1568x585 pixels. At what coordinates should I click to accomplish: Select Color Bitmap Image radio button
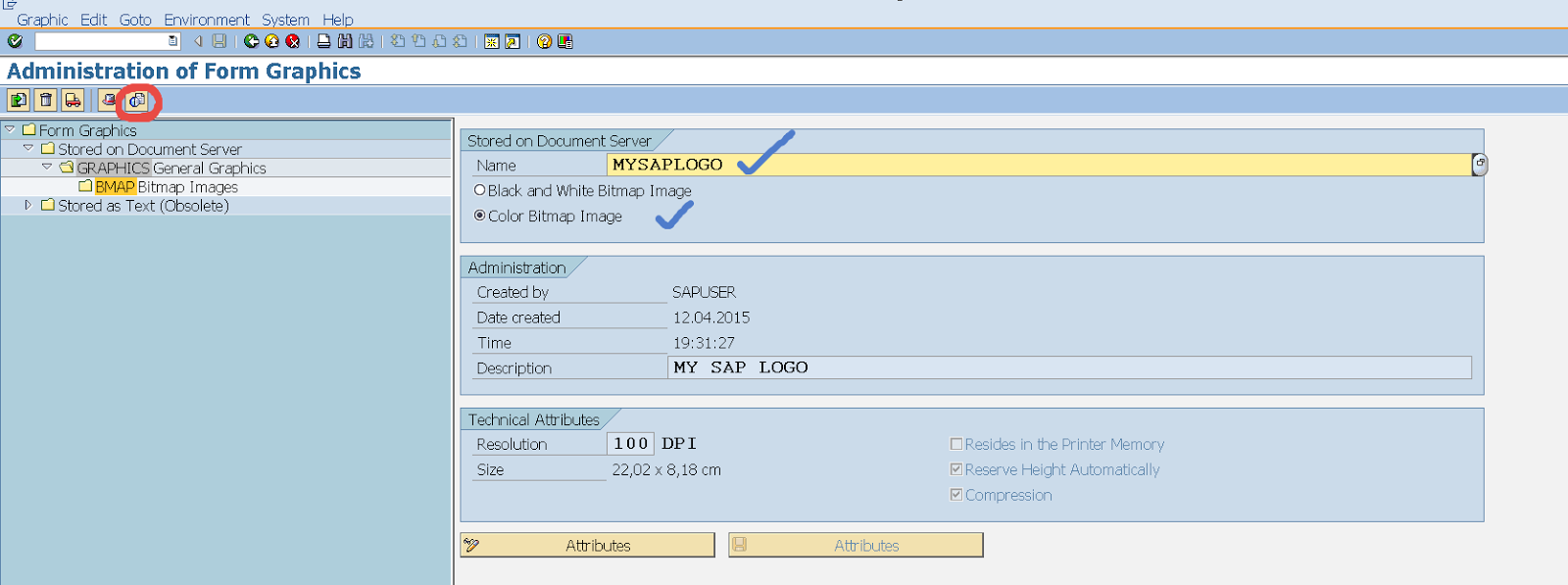(x=480, y=216)
